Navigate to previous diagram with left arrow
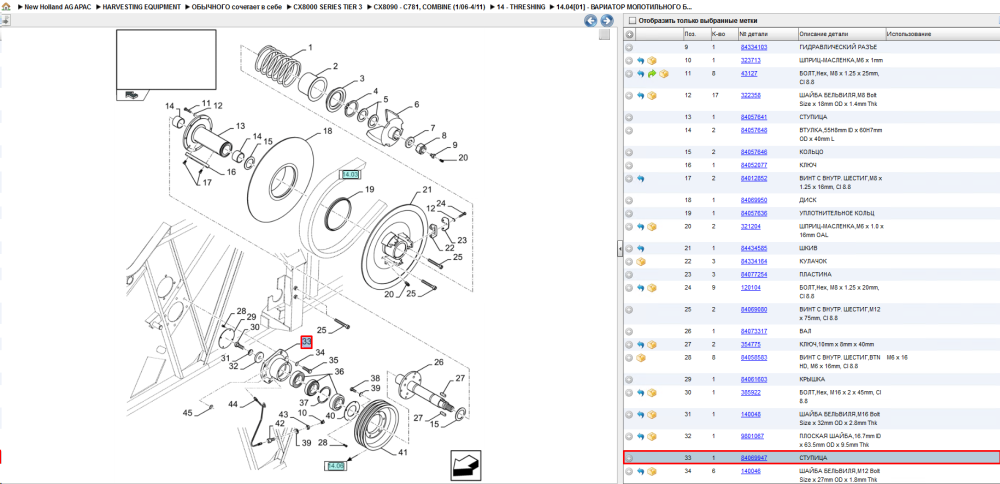This screenshot has width=1000, height=484. click(x=591, y=20)
